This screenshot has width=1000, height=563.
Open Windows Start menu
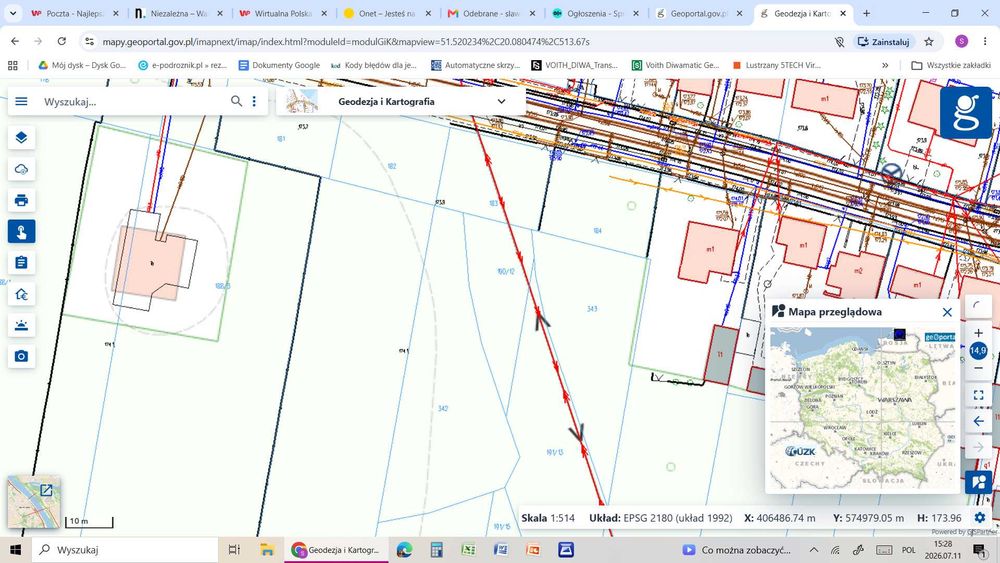click(x=15, y=550)
